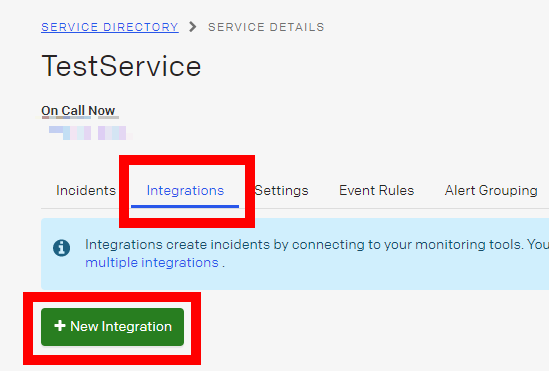
Task: Click the TestService page title
Action: coord(121,66)
